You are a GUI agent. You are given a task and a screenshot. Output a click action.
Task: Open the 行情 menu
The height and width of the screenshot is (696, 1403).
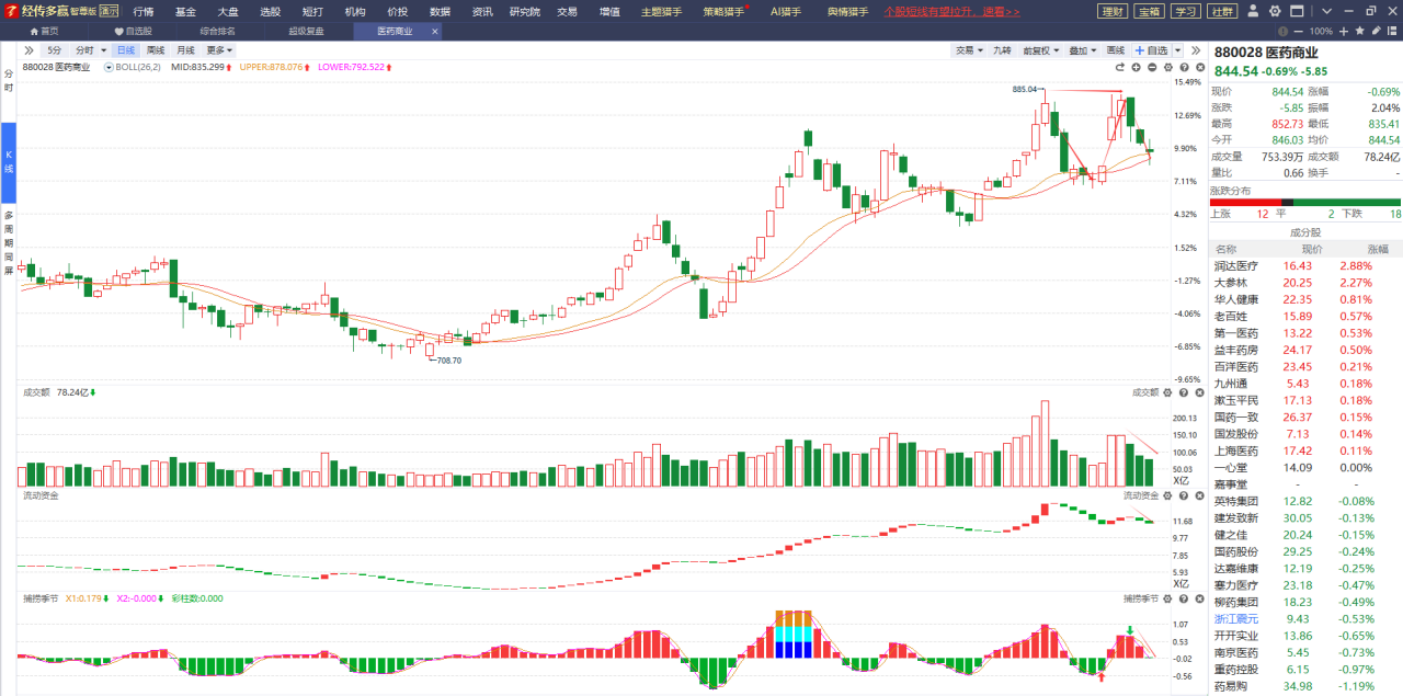click(144, 12)
